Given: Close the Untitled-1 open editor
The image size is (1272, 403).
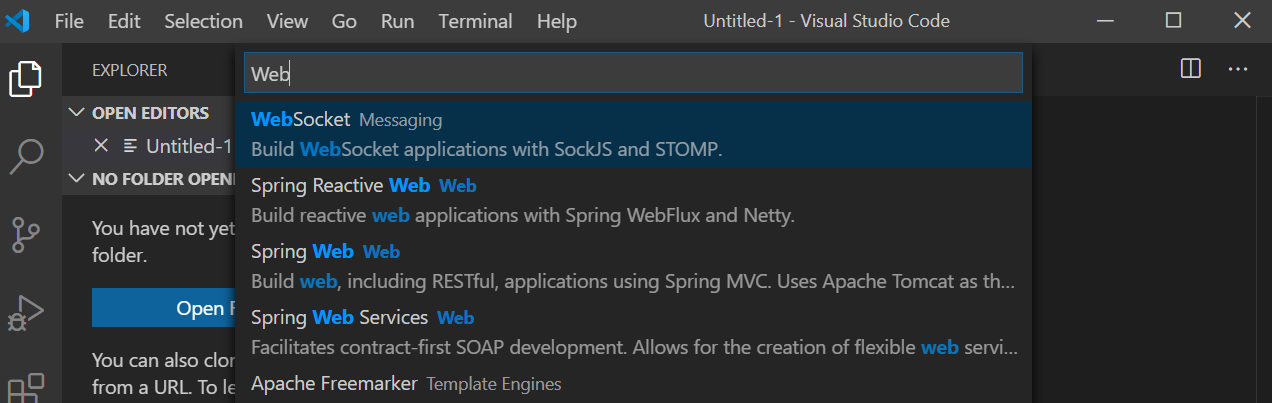Looking at the screenshot, I should 100,146.
